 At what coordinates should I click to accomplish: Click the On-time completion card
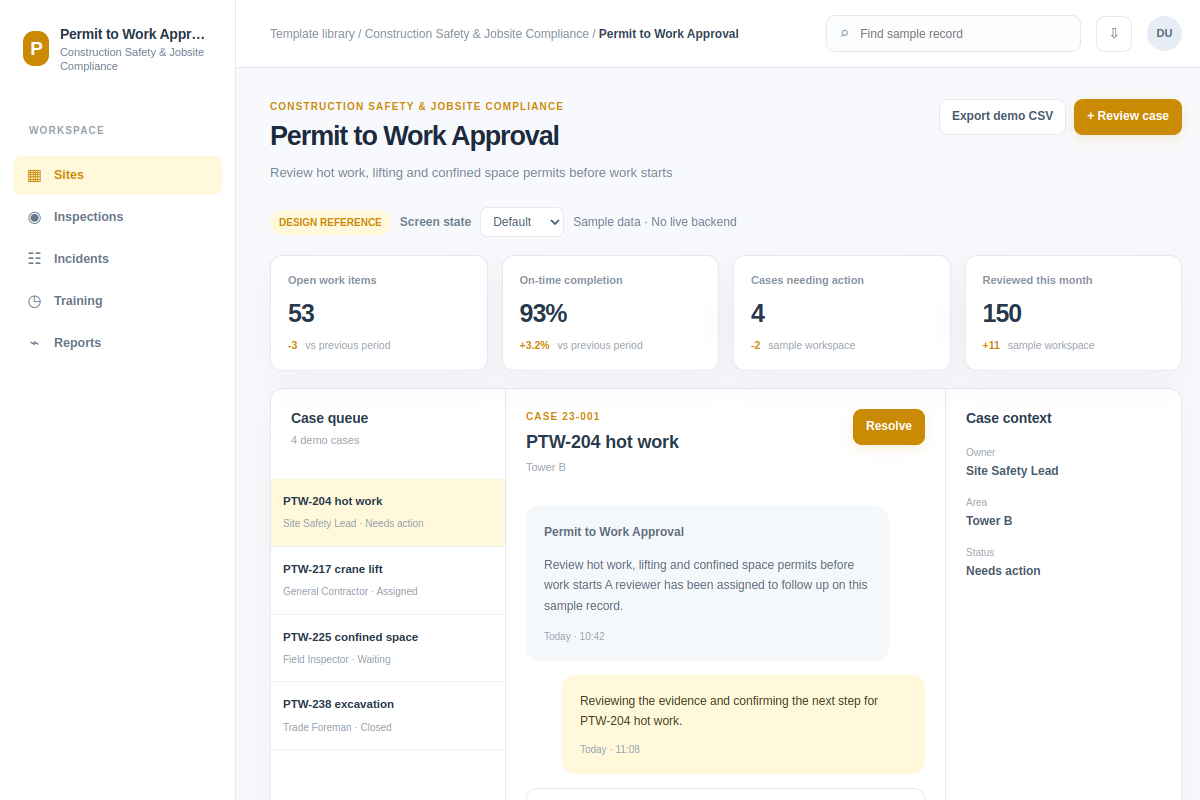pyautogui.click(x=610, y=313)
